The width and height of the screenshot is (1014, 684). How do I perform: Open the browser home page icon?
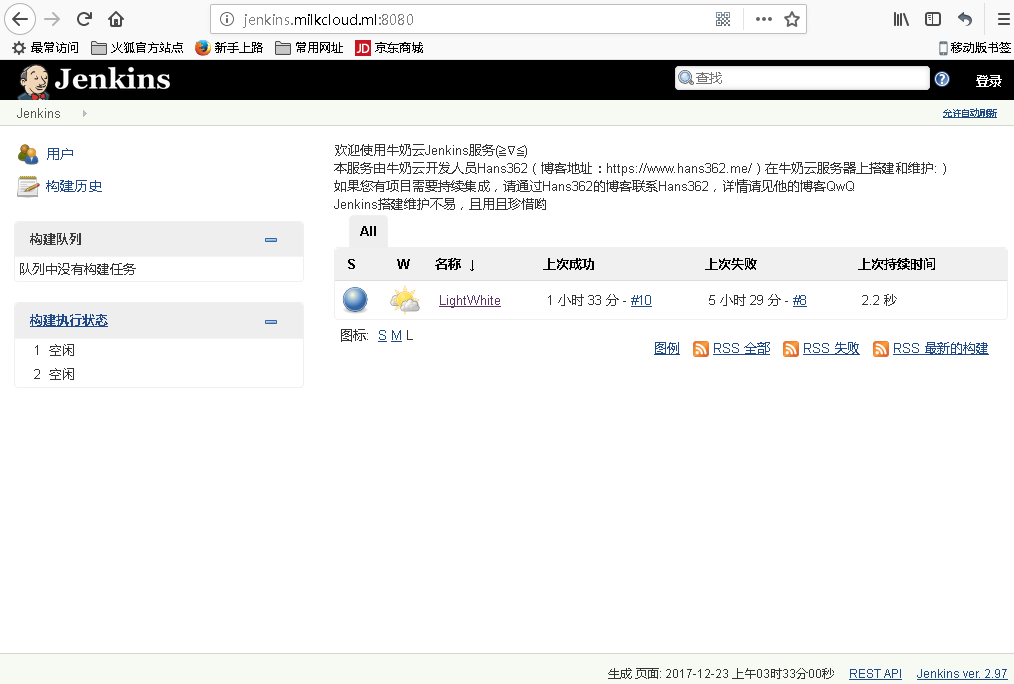(x=116, y=19)
